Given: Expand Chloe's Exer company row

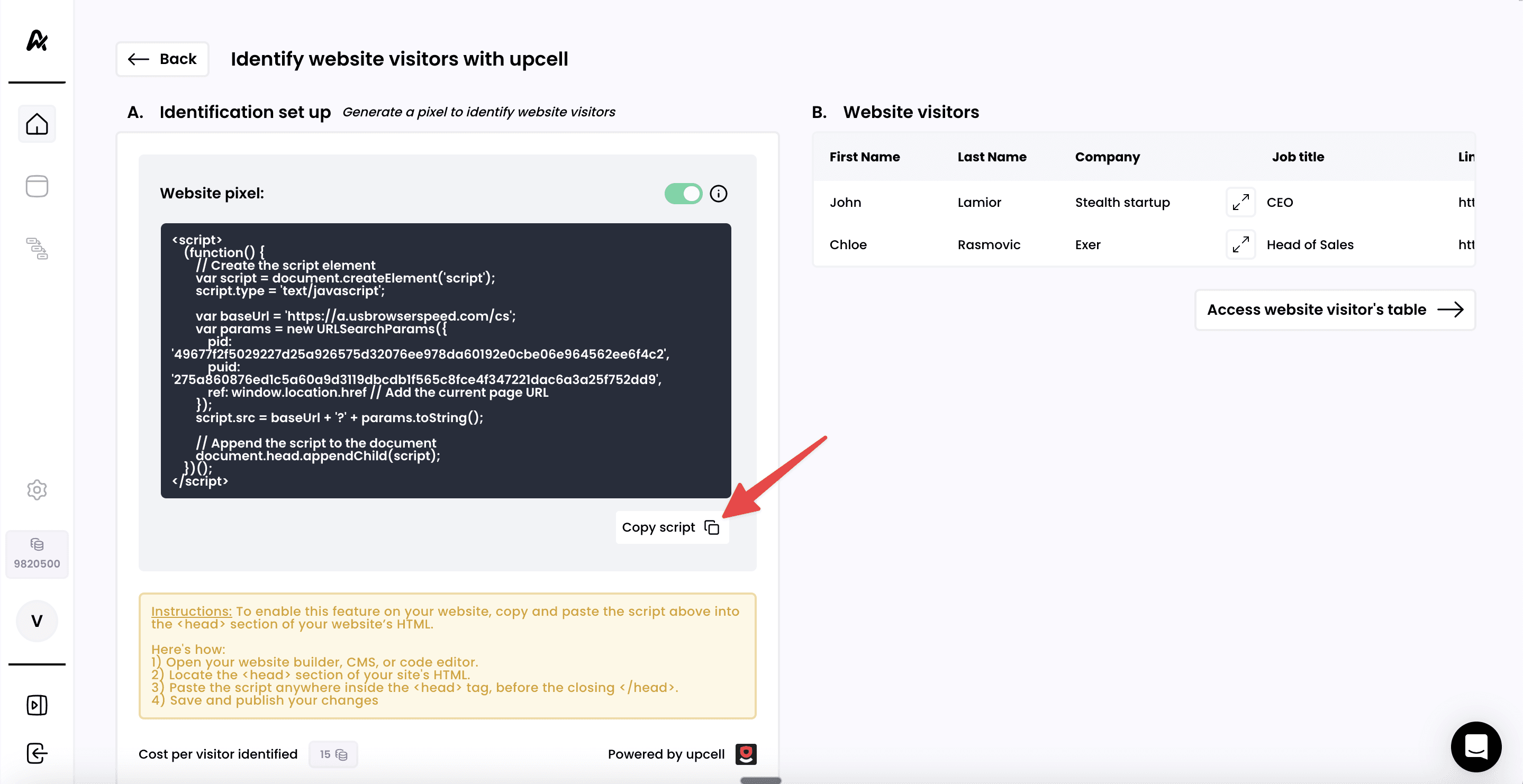Looking at the screenshot, I should [x=1240, y=244].
